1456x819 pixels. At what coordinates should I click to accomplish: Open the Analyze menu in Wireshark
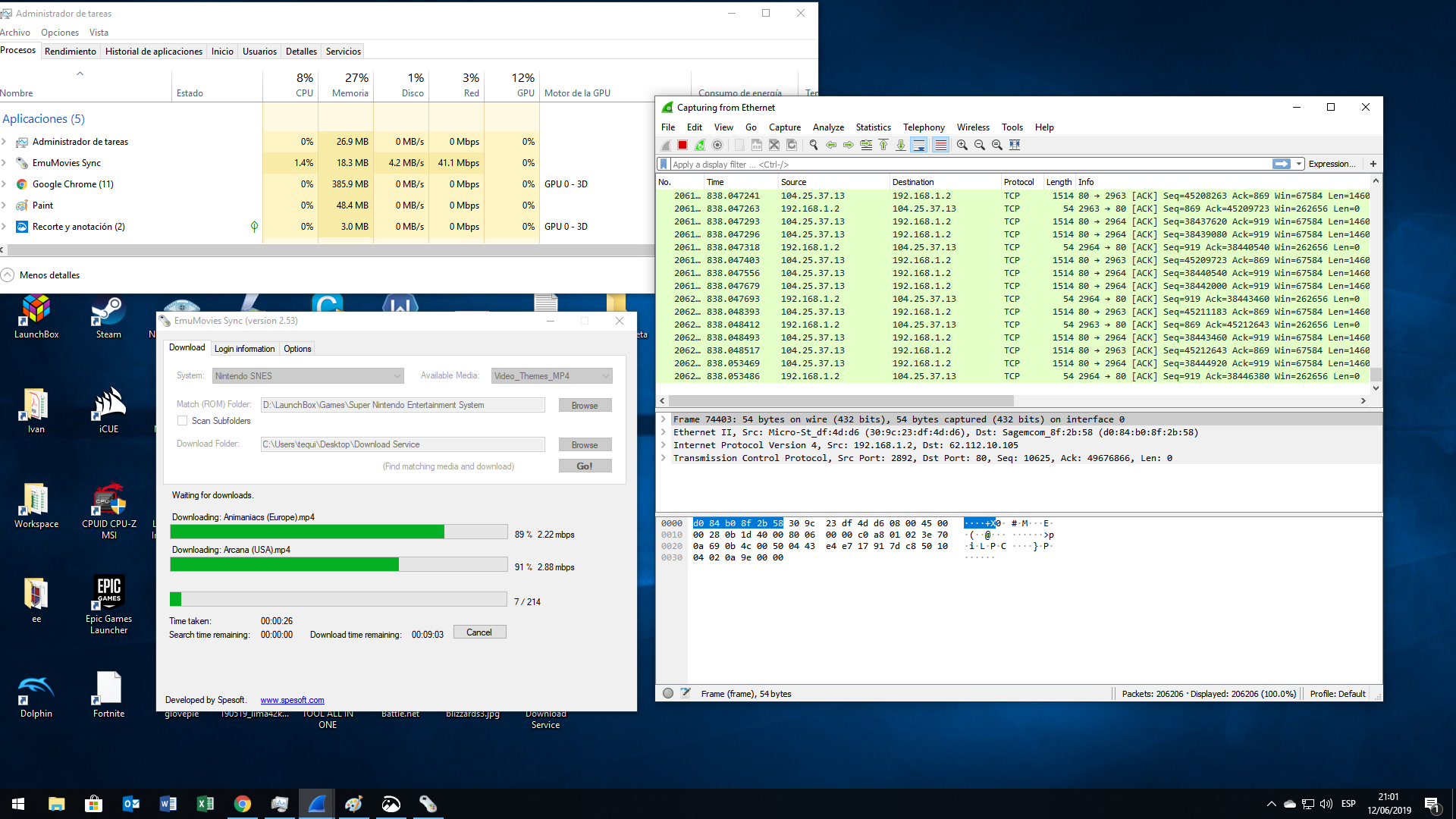828,127
